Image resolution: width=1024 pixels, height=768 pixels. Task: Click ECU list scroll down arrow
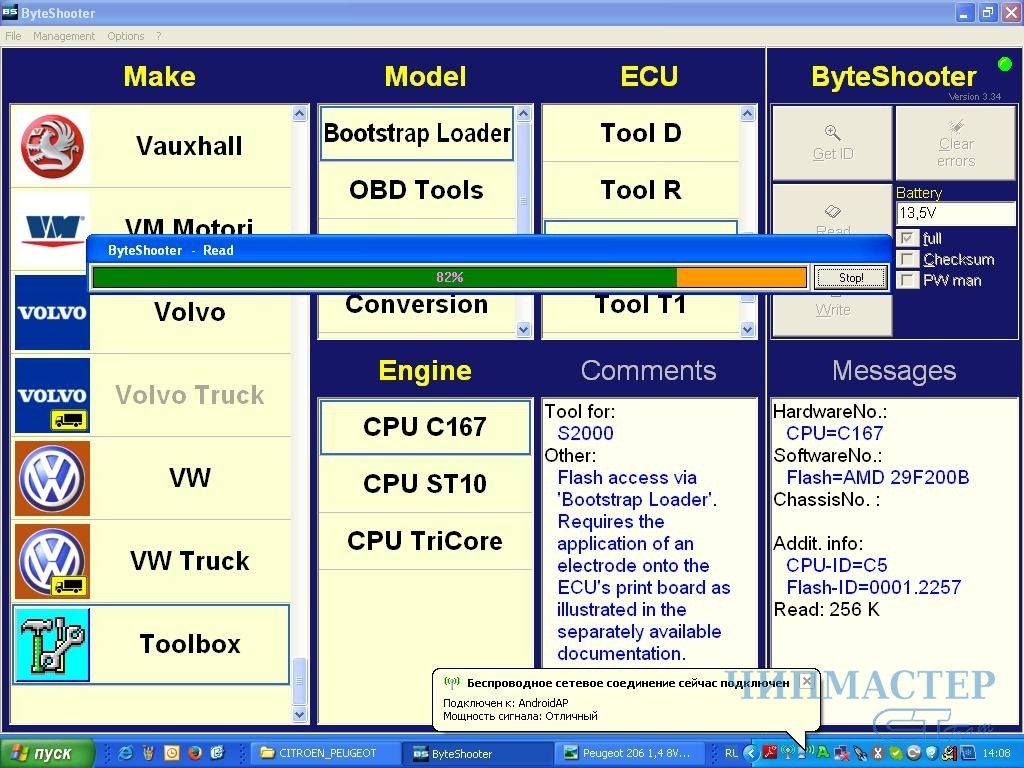748,329
